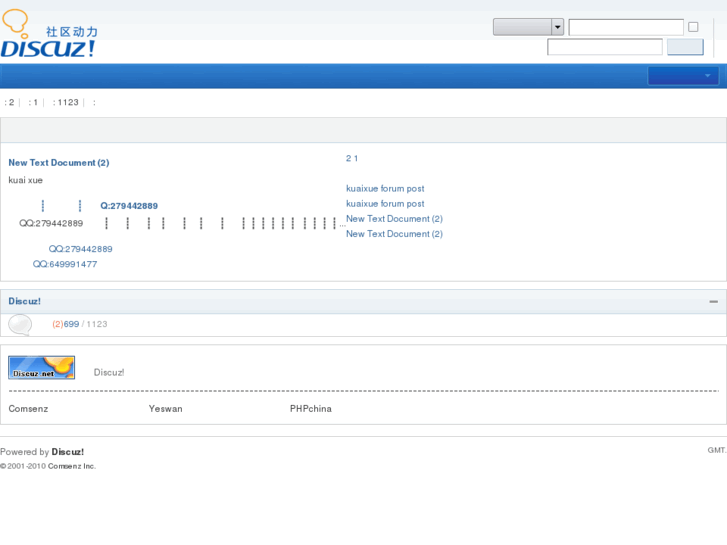Open the forum link with 699 posts
Image resolution: width=727 pixels, height=545 pixels.
coord(71,324)
